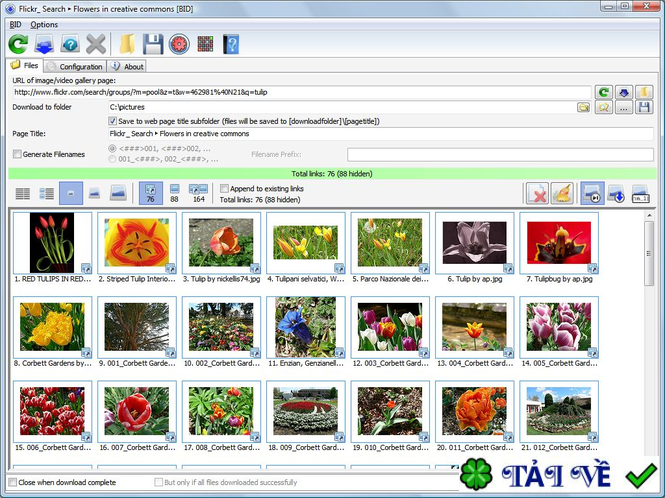Enable Close when download complete
Screen dimensions: 665x498
pyautogui.click(x=13, y=482)
